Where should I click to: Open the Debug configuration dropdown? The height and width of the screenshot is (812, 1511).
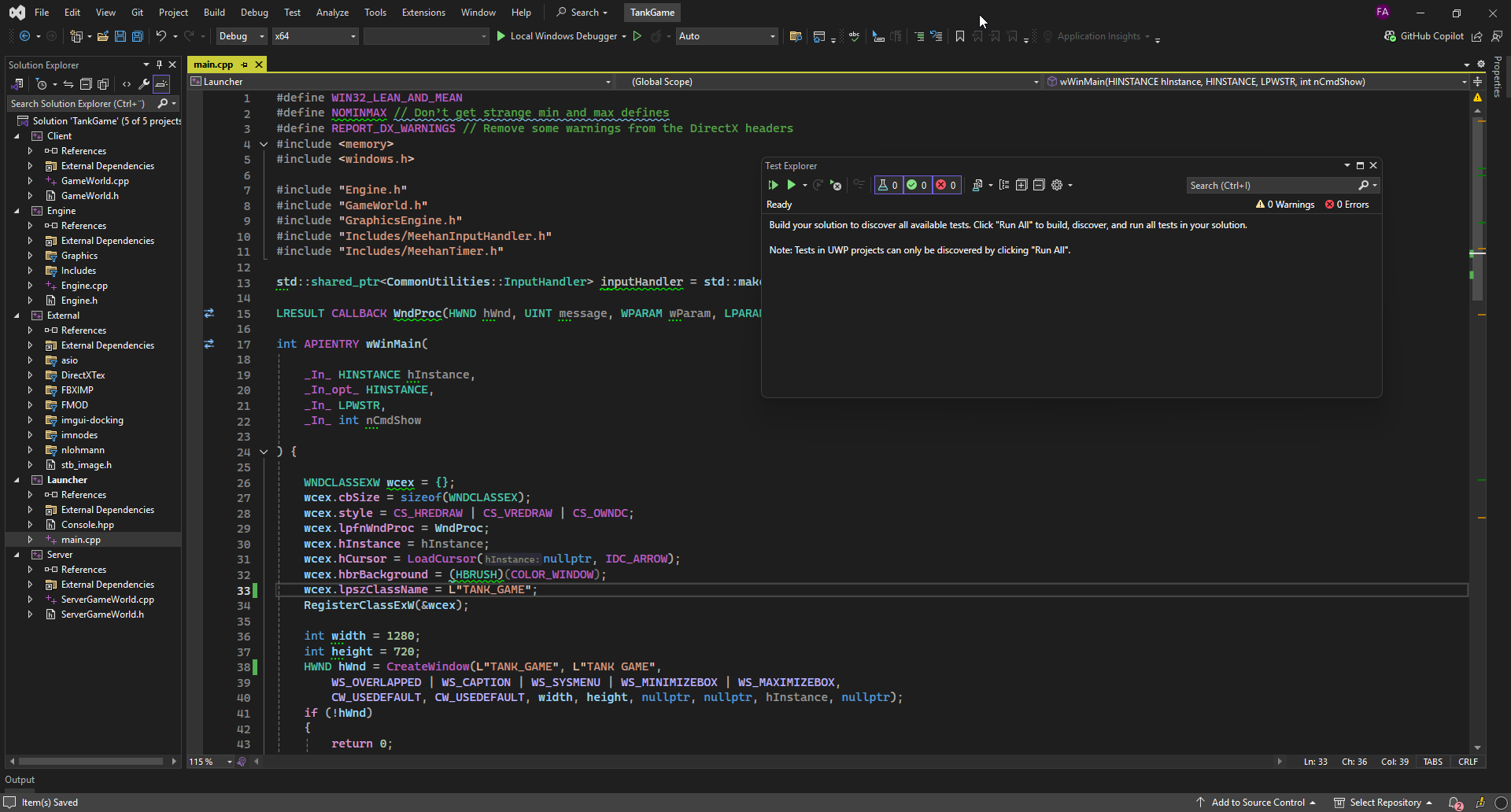tap(241, 36)
